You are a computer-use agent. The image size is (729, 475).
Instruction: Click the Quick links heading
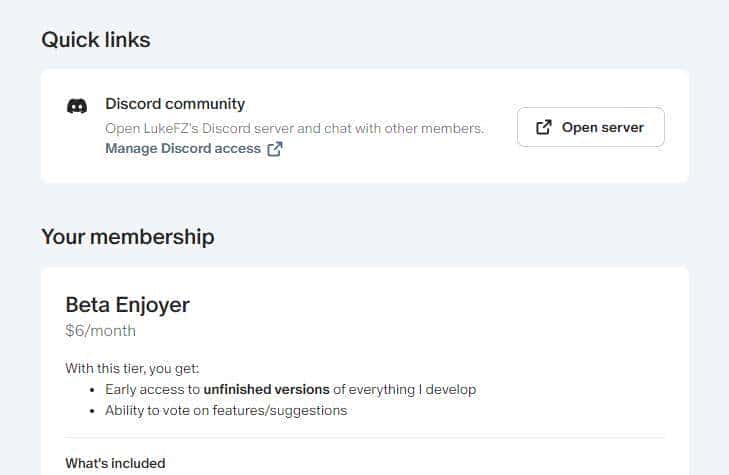click(96, 40)
